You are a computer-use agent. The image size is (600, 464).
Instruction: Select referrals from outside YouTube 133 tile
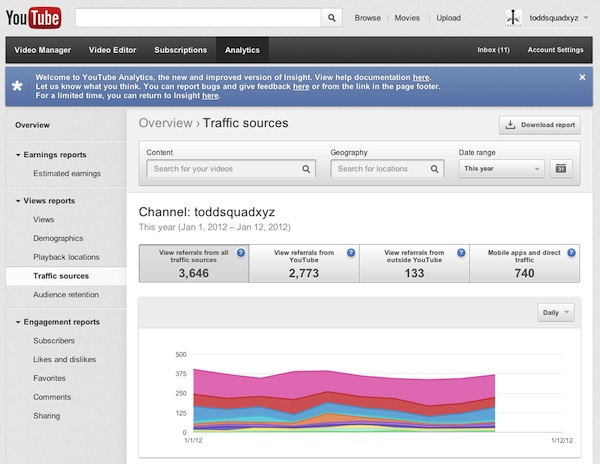414,264
